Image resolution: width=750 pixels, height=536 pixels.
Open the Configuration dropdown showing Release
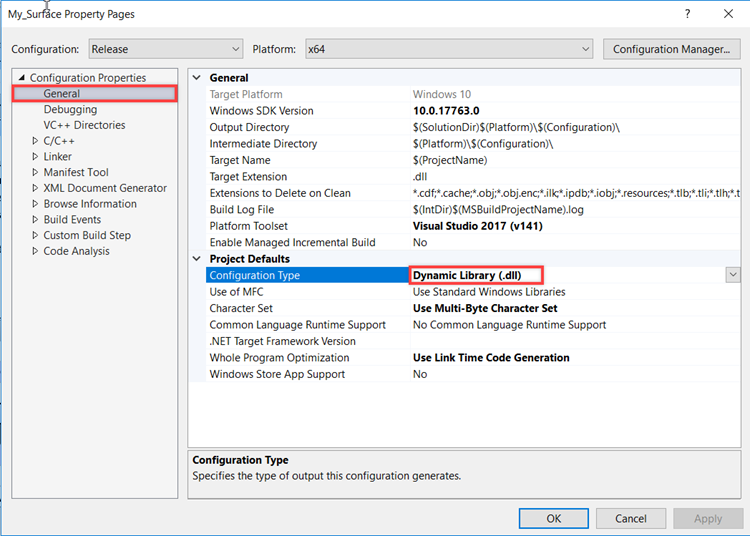tap(165, 49)
